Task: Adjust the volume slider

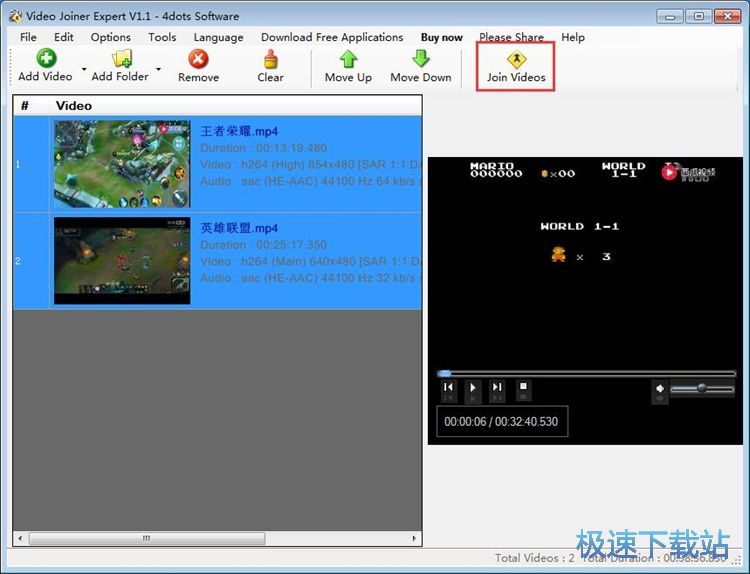Action: click(x=702, y=388)
